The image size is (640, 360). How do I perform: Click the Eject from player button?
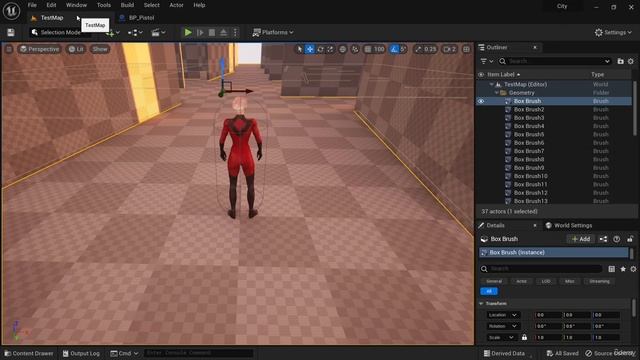tap(223, 32)
